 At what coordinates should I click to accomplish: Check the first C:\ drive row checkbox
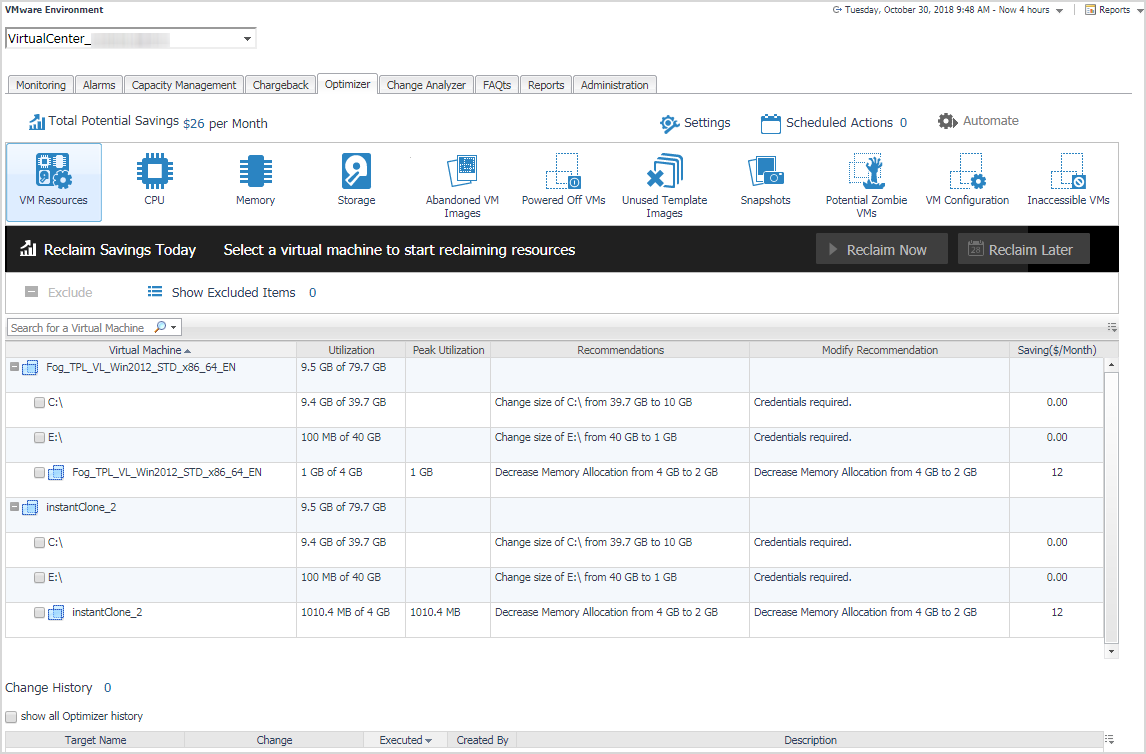click(x=39, y=402)
